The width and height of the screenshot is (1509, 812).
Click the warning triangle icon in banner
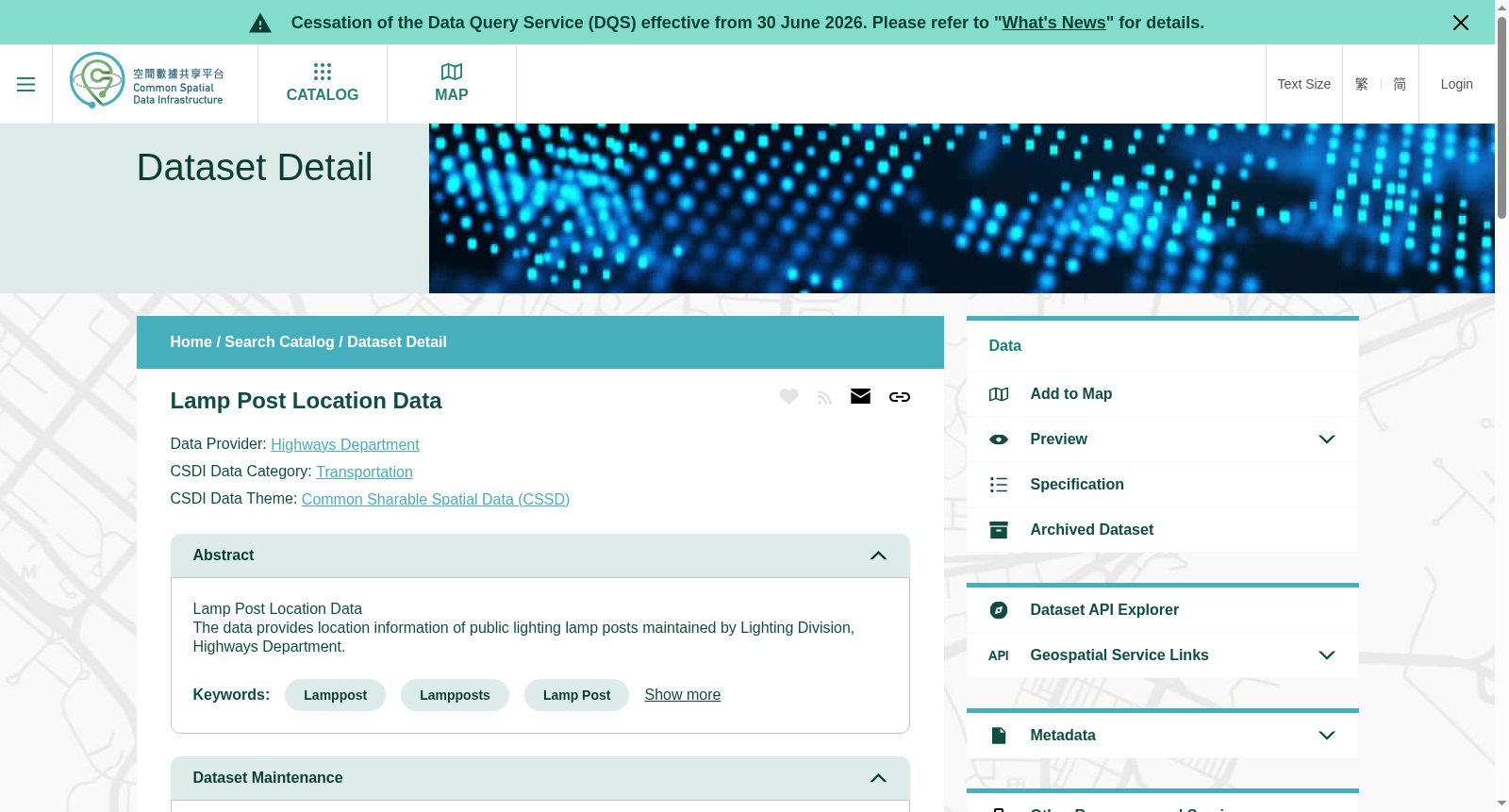260,24
